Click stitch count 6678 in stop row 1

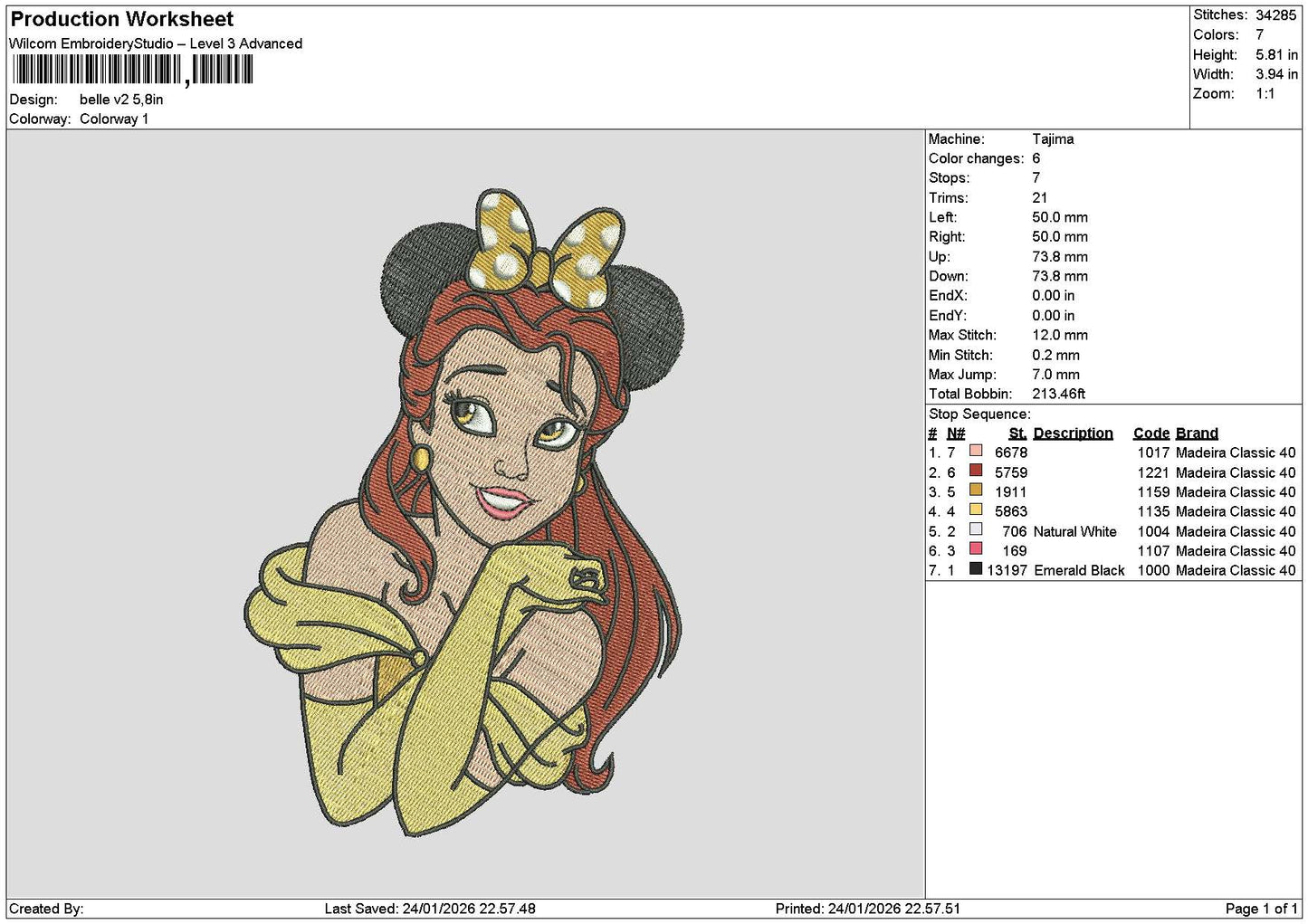click(x=1011, y=452)
